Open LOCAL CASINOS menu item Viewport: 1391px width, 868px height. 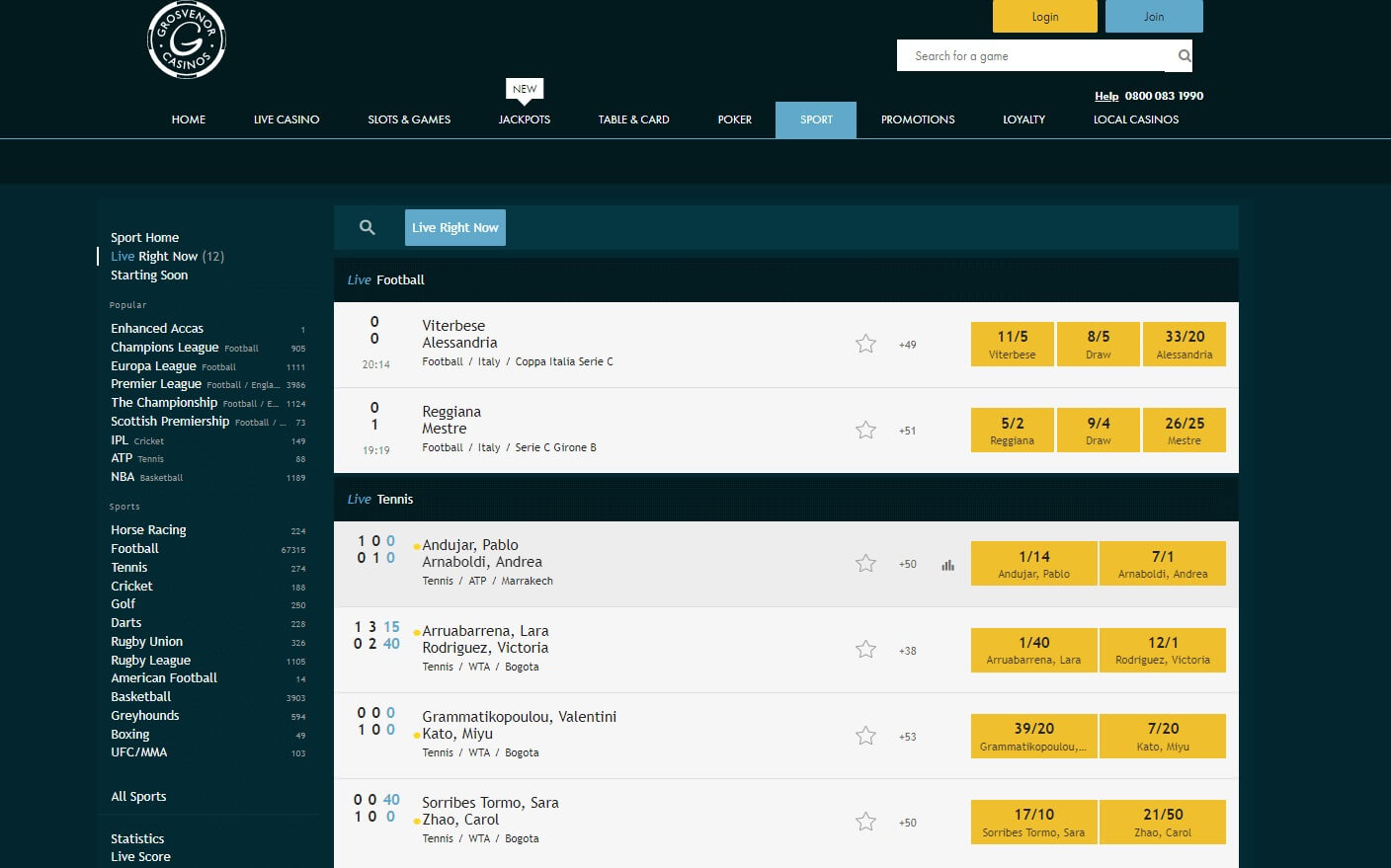pos(1136,119)
